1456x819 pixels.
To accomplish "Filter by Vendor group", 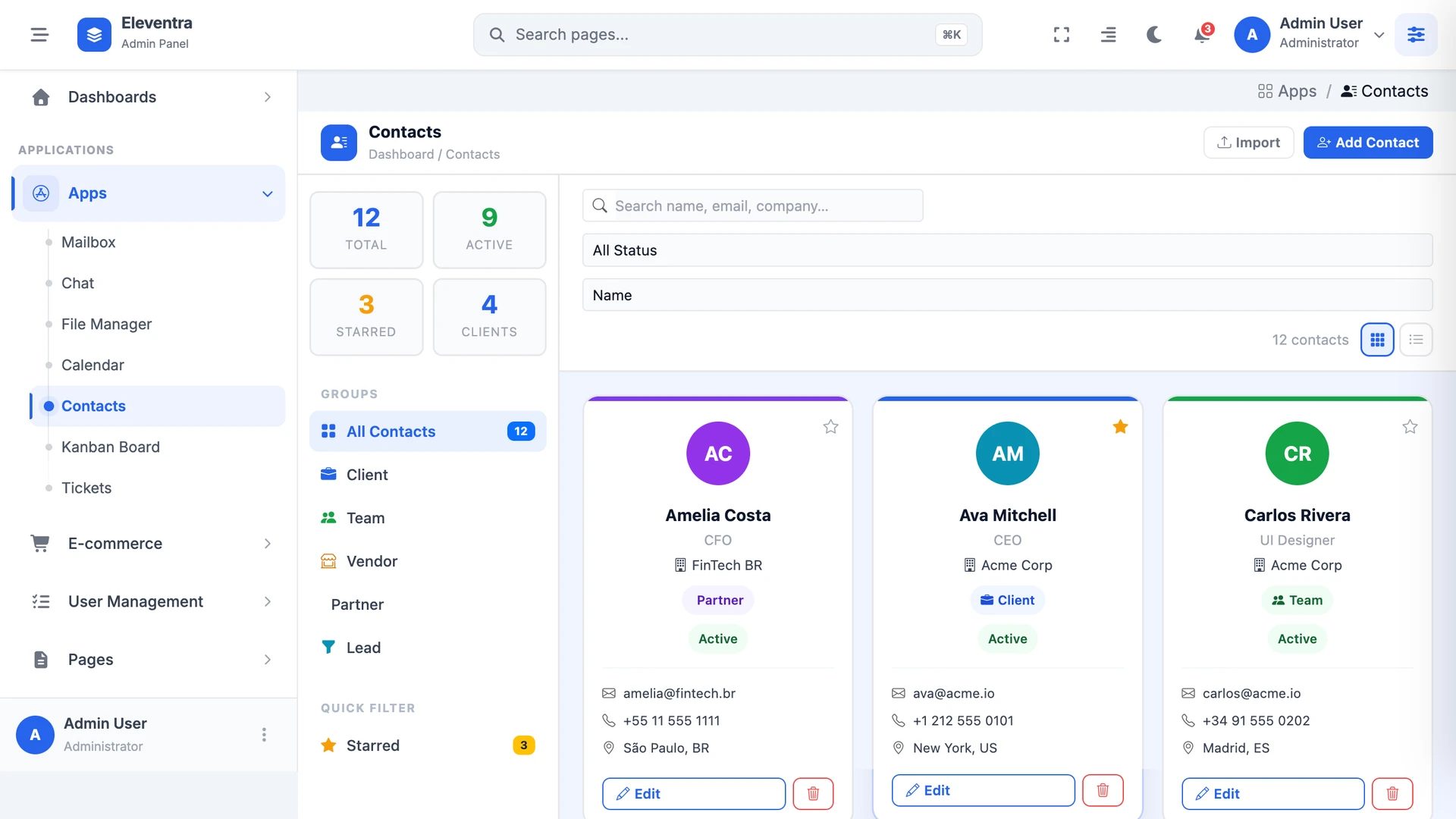I will tap(428, 561).
